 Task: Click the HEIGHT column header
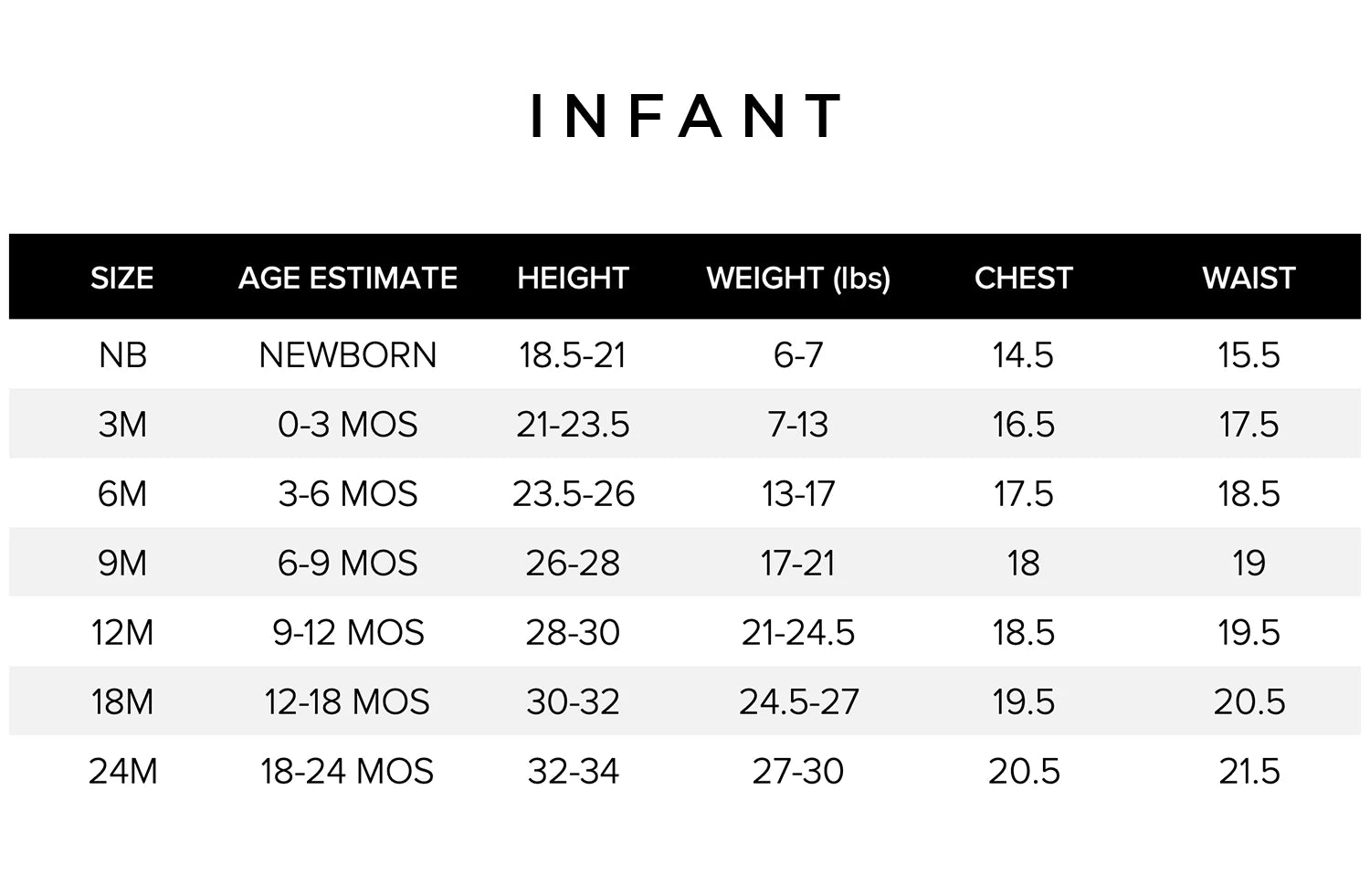click(573, 278)
